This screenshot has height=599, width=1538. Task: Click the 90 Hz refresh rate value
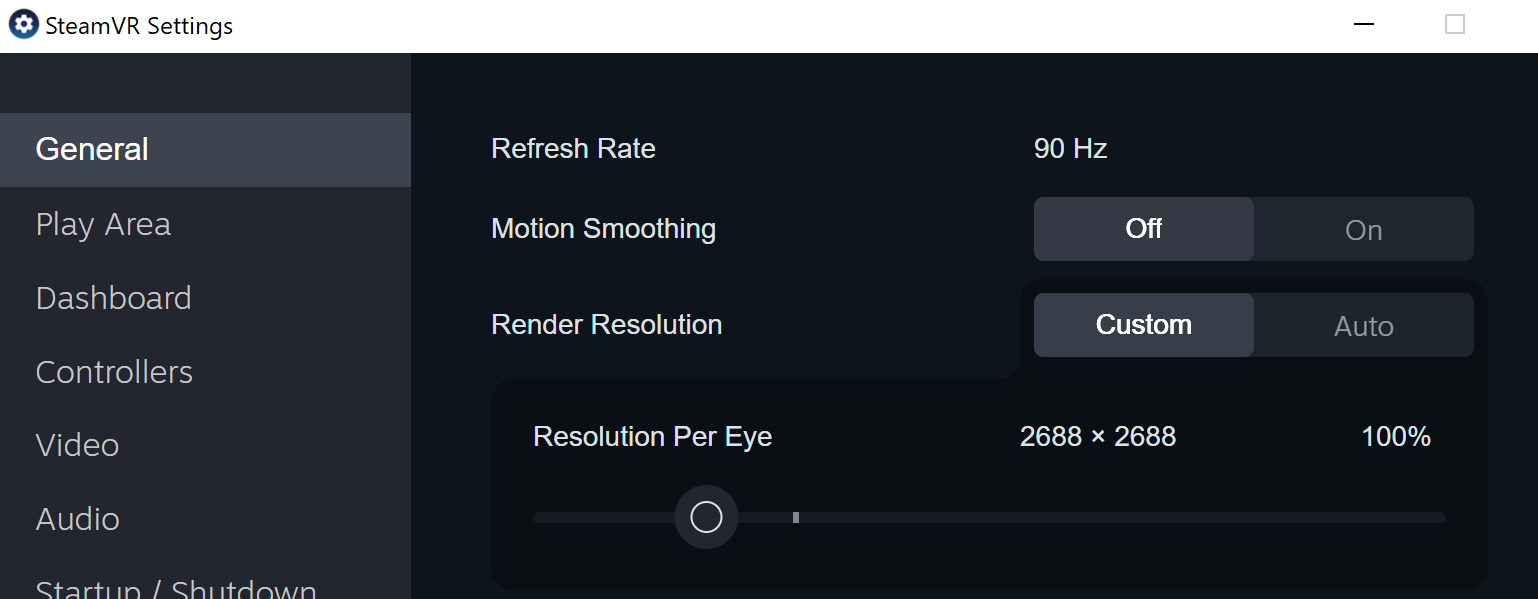click(1070, 149)
